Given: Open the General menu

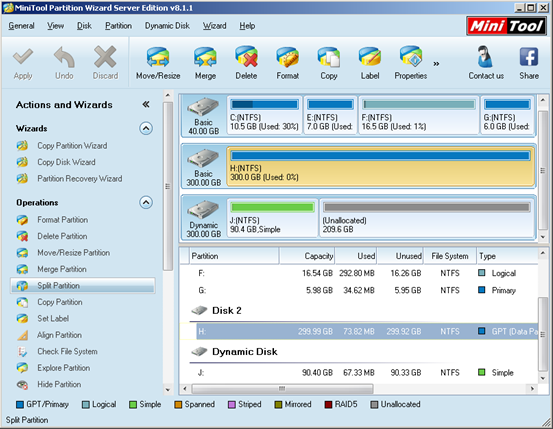Looking at the screenshot, I should click(22, 26).
